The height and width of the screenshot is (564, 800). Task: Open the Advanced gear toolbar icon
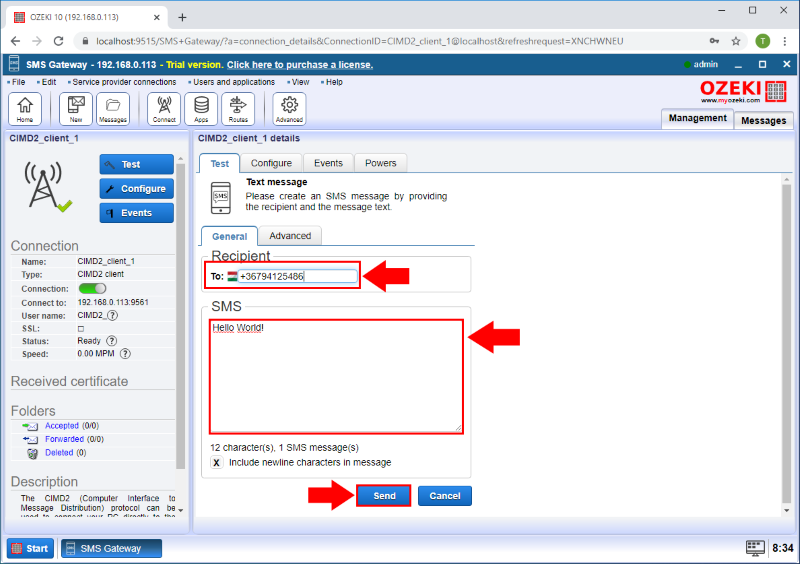pyautogui.click(x=289, y=109)
